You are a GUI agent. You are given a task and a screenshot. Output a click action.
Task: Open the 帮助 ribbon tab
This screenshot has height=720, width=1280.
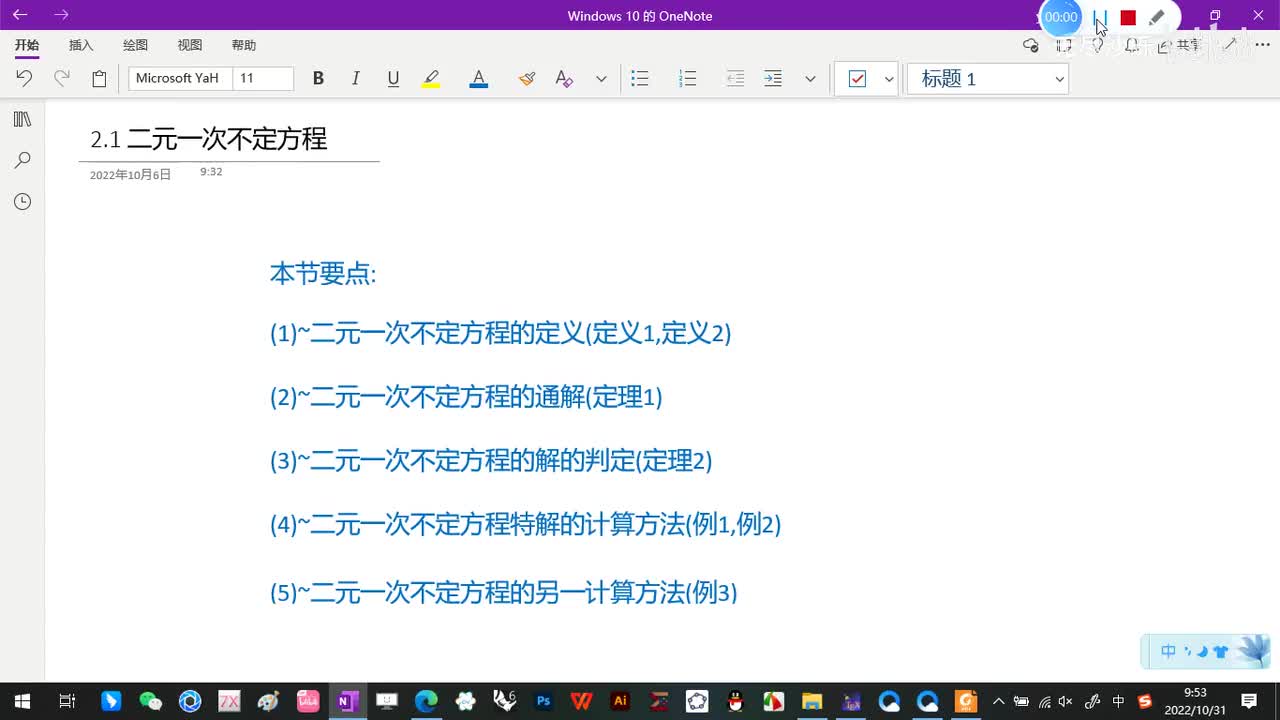click(x=244, y=45)
